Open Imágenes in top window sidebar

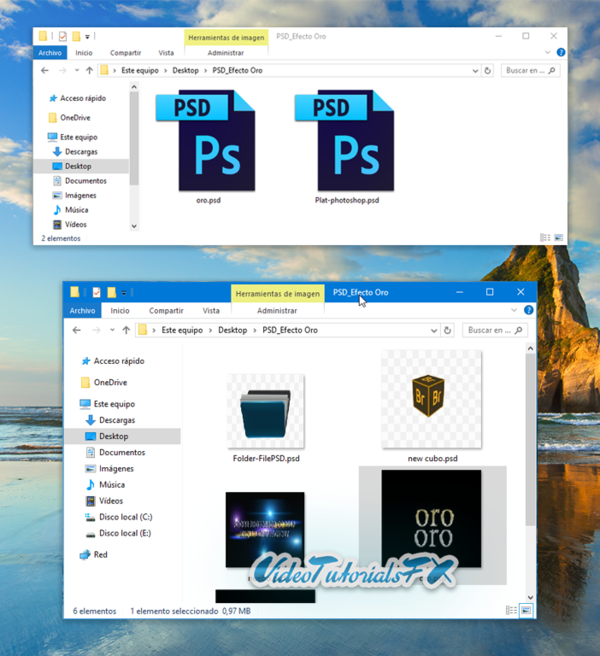click(74, 195)
